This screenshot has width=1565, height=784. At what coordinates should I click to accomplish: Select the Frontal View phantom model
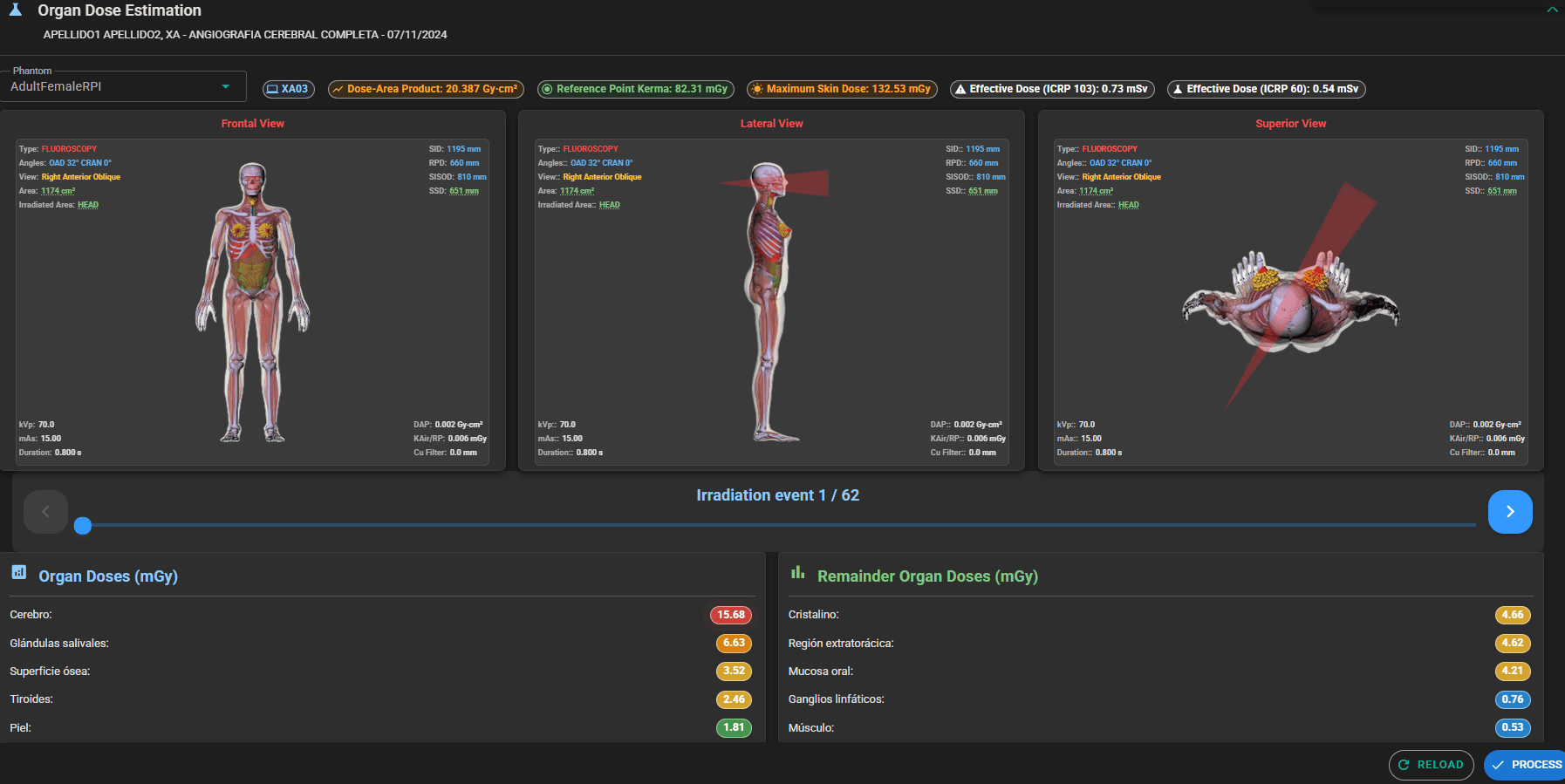252,302
